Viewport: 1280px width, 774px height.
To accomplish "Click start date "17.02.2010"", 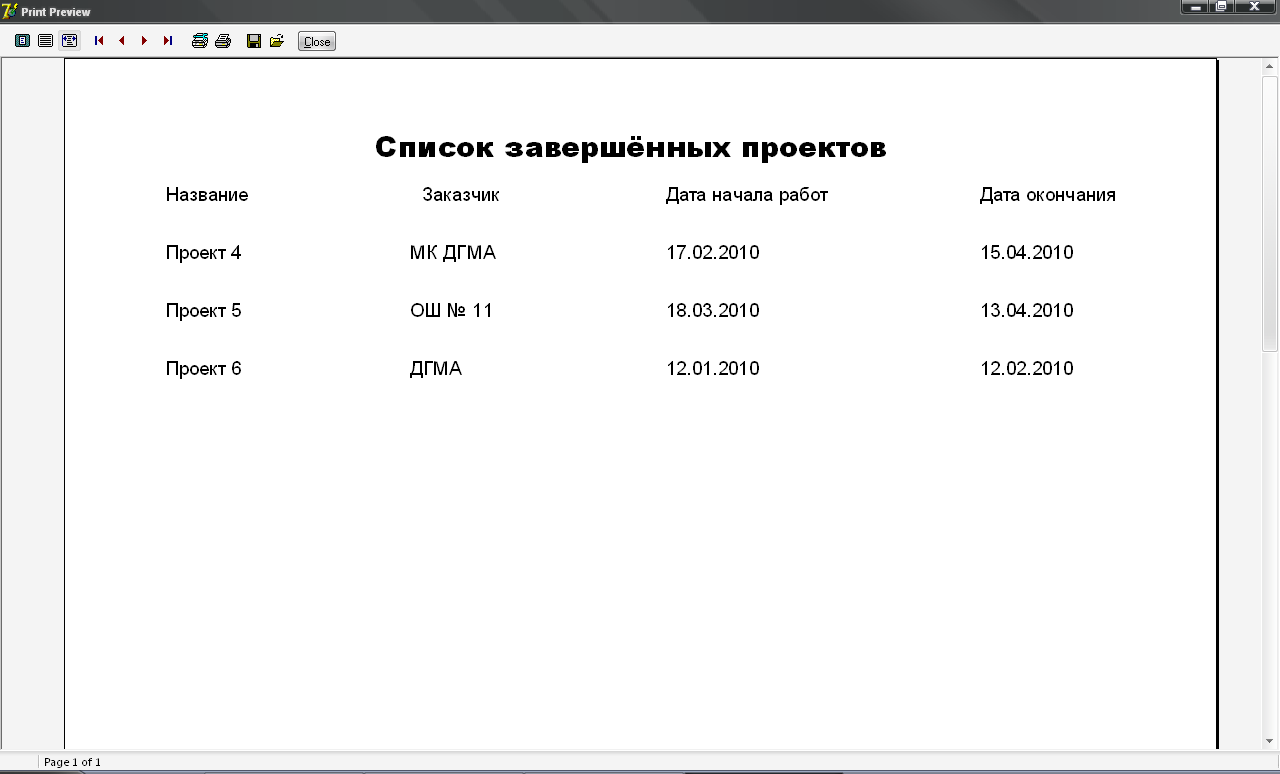I will click(x=713, y=253).
